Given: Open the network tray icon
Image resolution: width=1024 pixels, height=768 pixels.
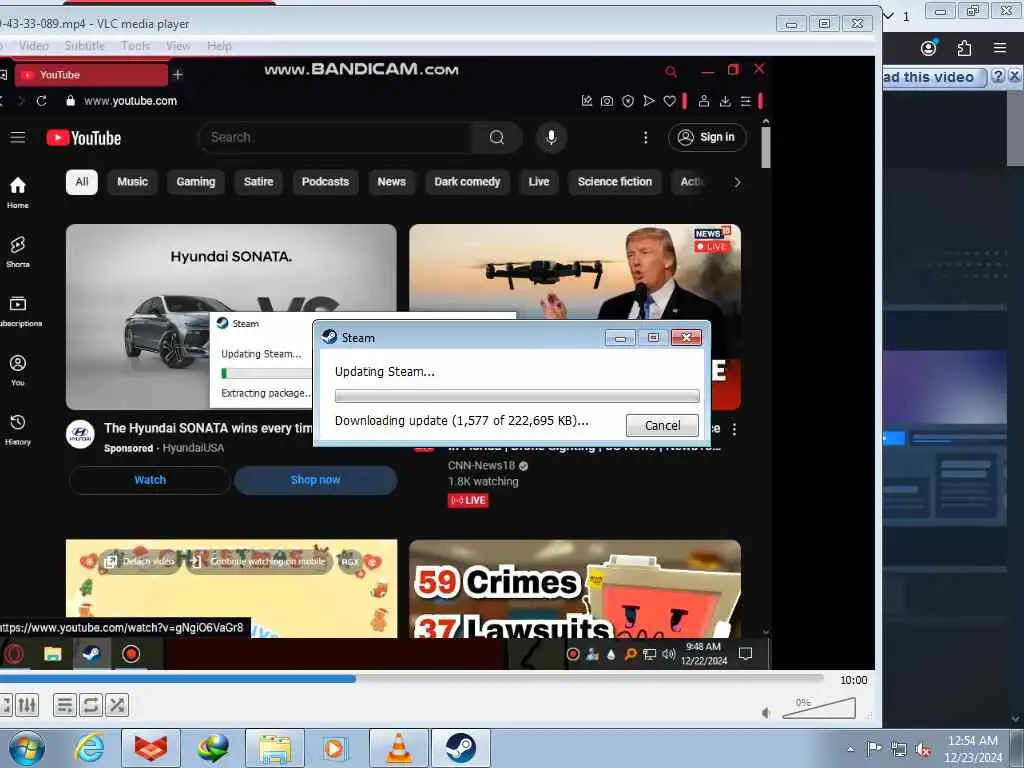Looking at the screenshot, I should pos(899,749).
